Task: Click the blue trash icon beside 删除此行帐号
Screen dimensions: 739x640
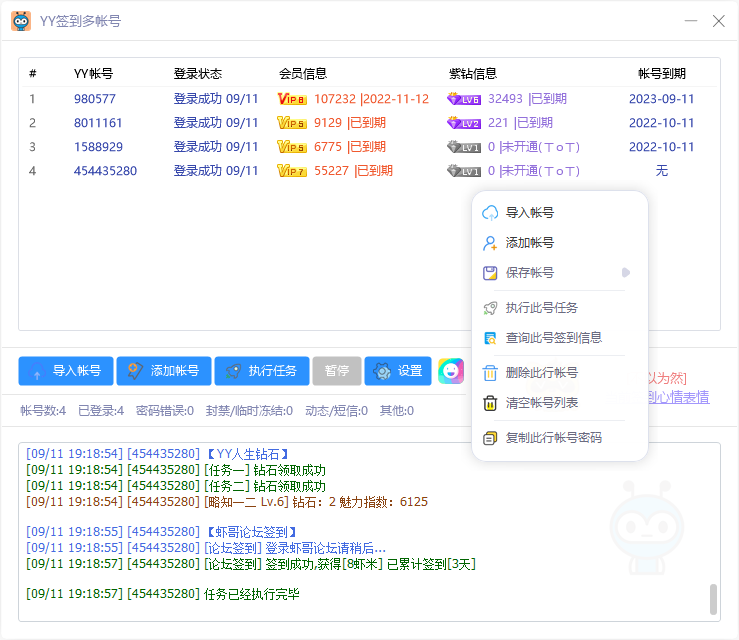Action: coord(490,373)
